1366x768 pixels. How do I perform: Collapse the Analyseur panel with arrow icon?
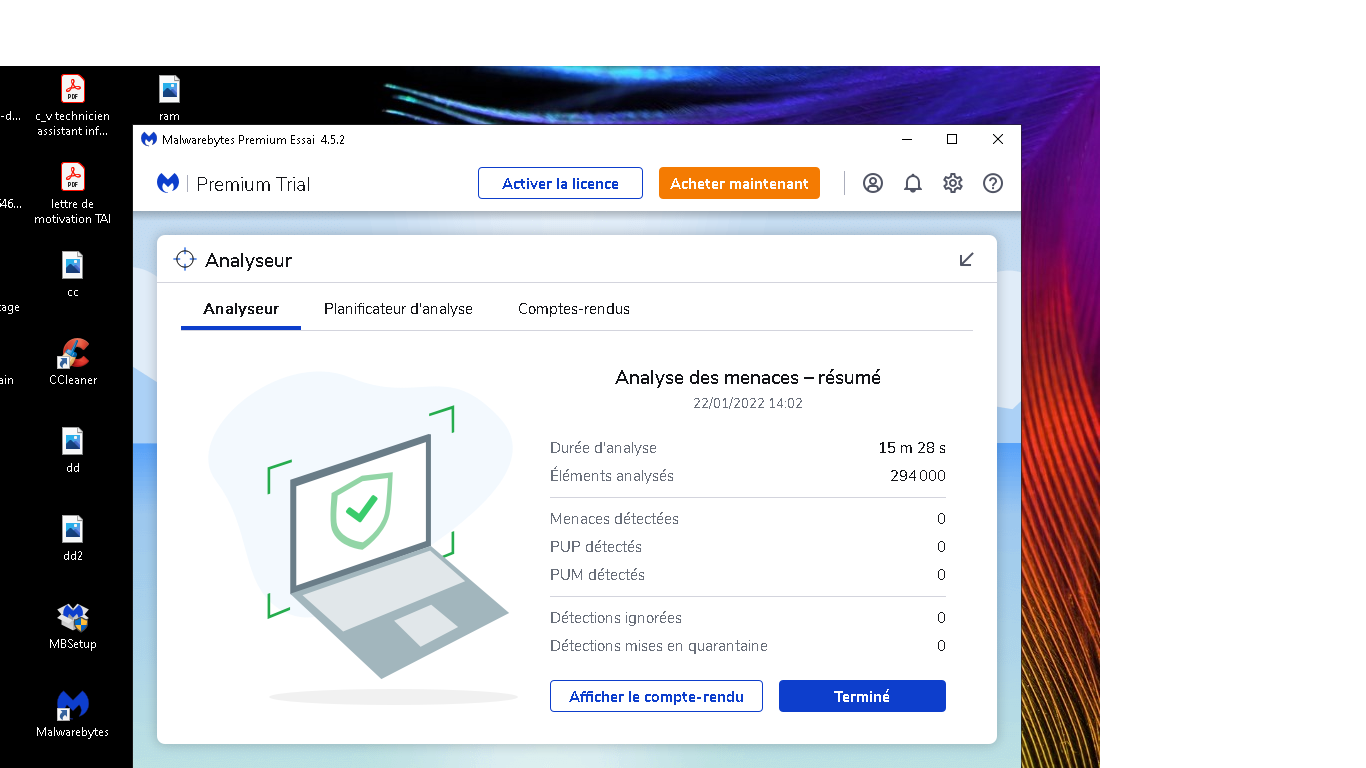(x=967, y=260)
